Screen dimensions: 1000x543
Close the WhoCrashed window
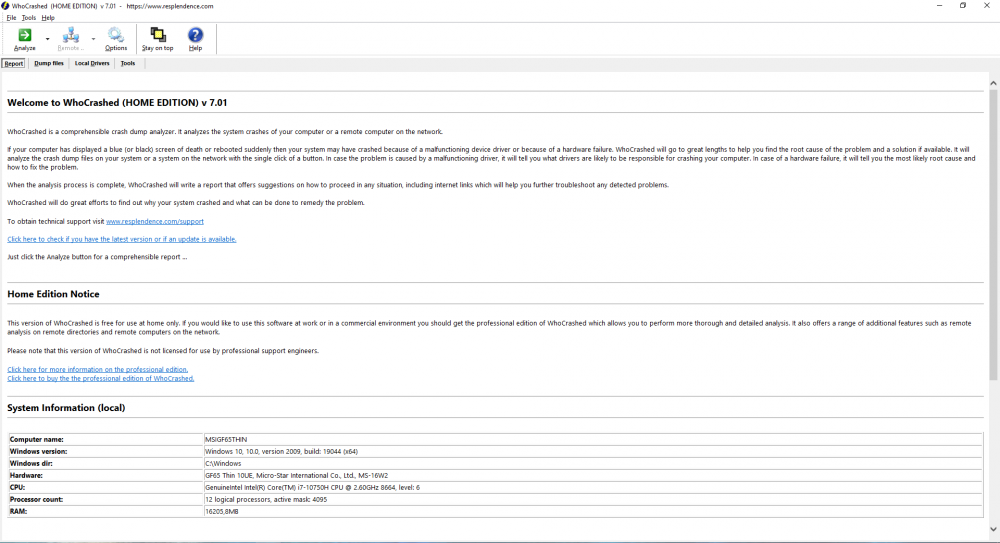click(x=987, y=6)
